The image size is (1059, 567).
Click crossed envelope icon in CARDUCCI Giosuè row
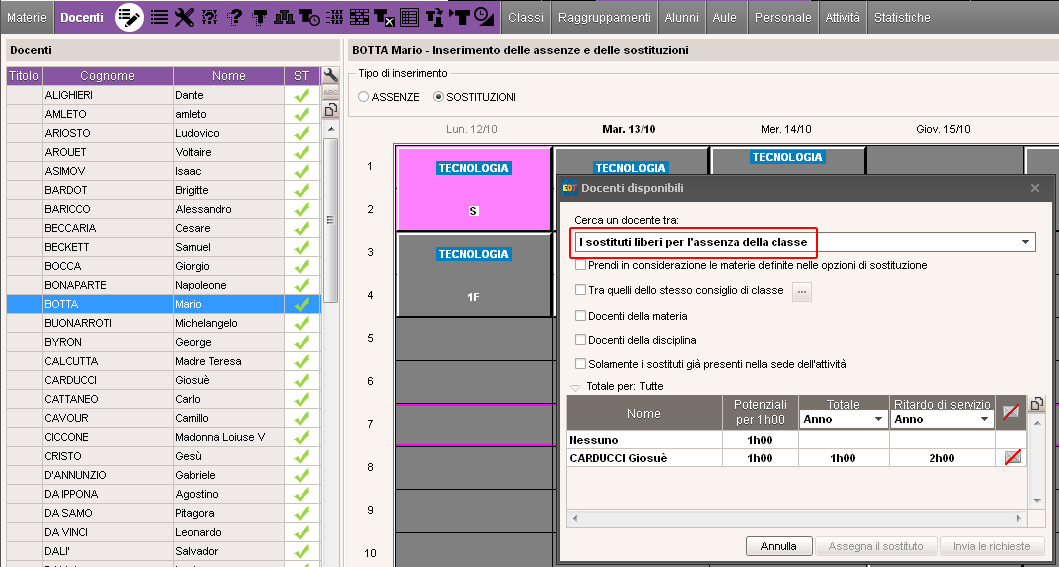point(1012,458)
